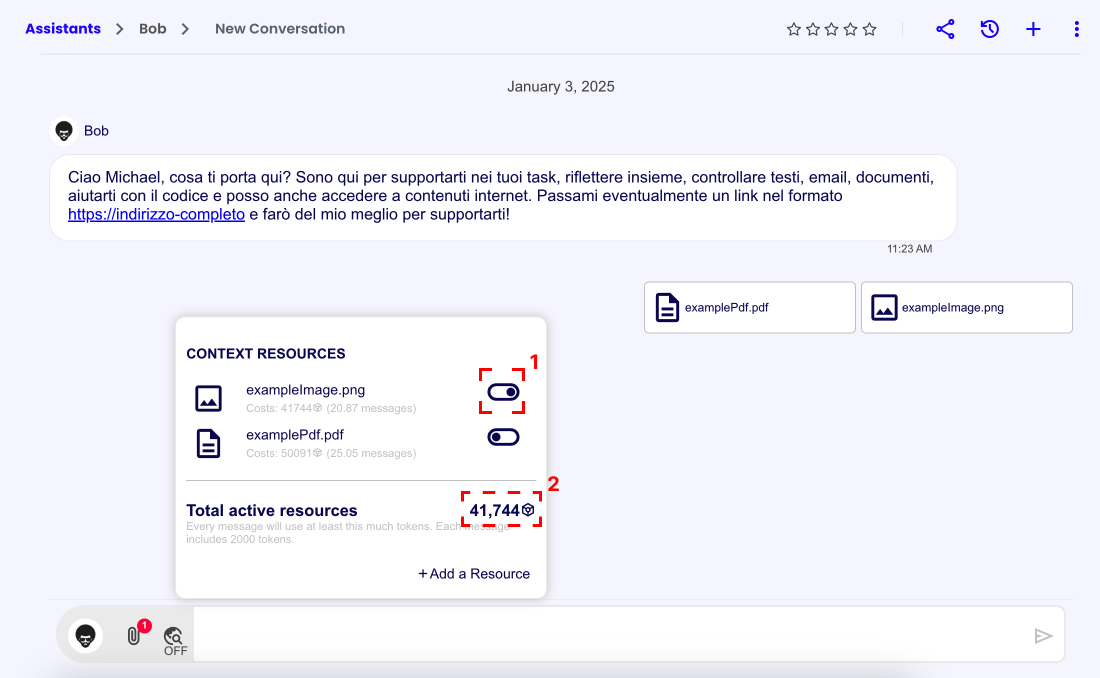The height and width of the screenshot is (678, 1100).
Task: Click the exampleImage.png name in context resources
Action: [x=305, y=390]
